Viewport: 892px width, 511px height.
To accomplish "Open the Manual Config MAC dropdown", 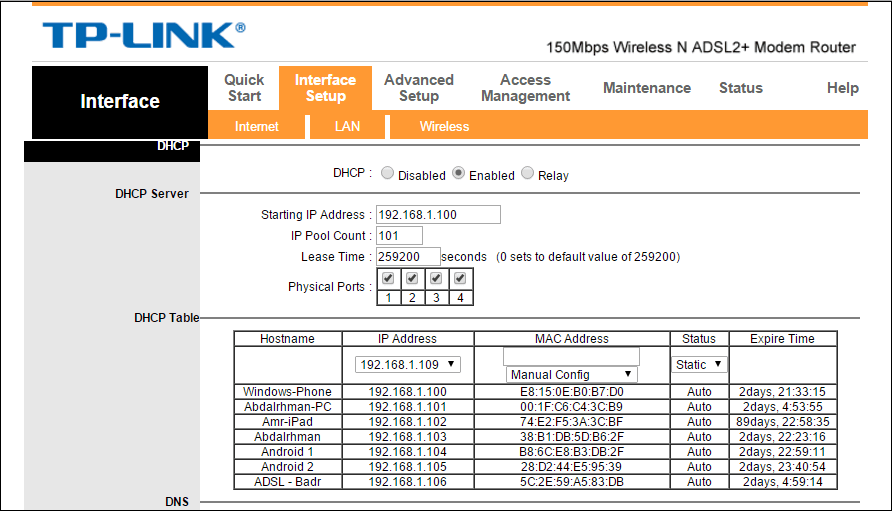I will (x=571, y=374).
